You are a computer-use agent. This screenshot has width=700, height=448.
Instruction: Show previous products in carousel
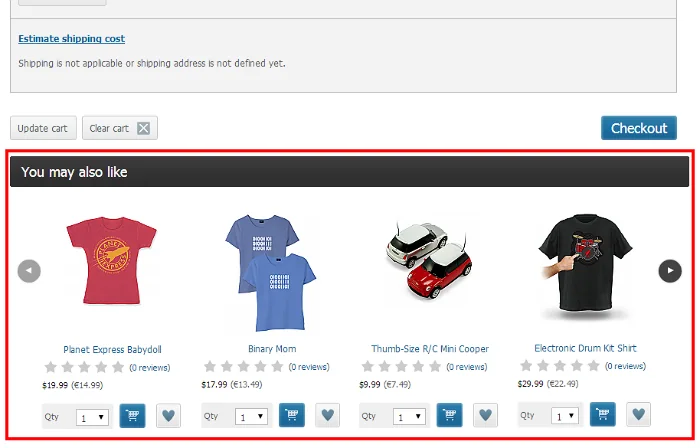click(x=29, y=271)
